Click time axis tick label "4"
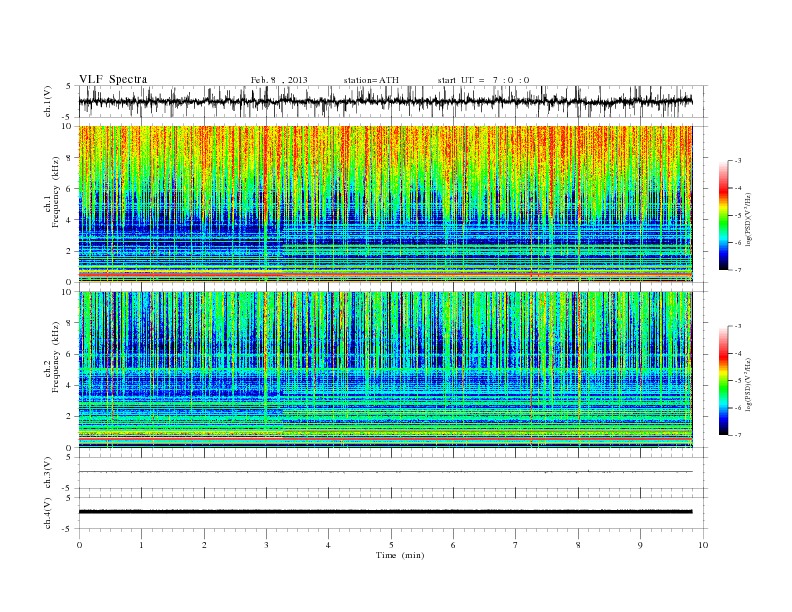Image resolution: width=792 pixels, height=612 pixels. pyautogui.click(x=328, y=545)
